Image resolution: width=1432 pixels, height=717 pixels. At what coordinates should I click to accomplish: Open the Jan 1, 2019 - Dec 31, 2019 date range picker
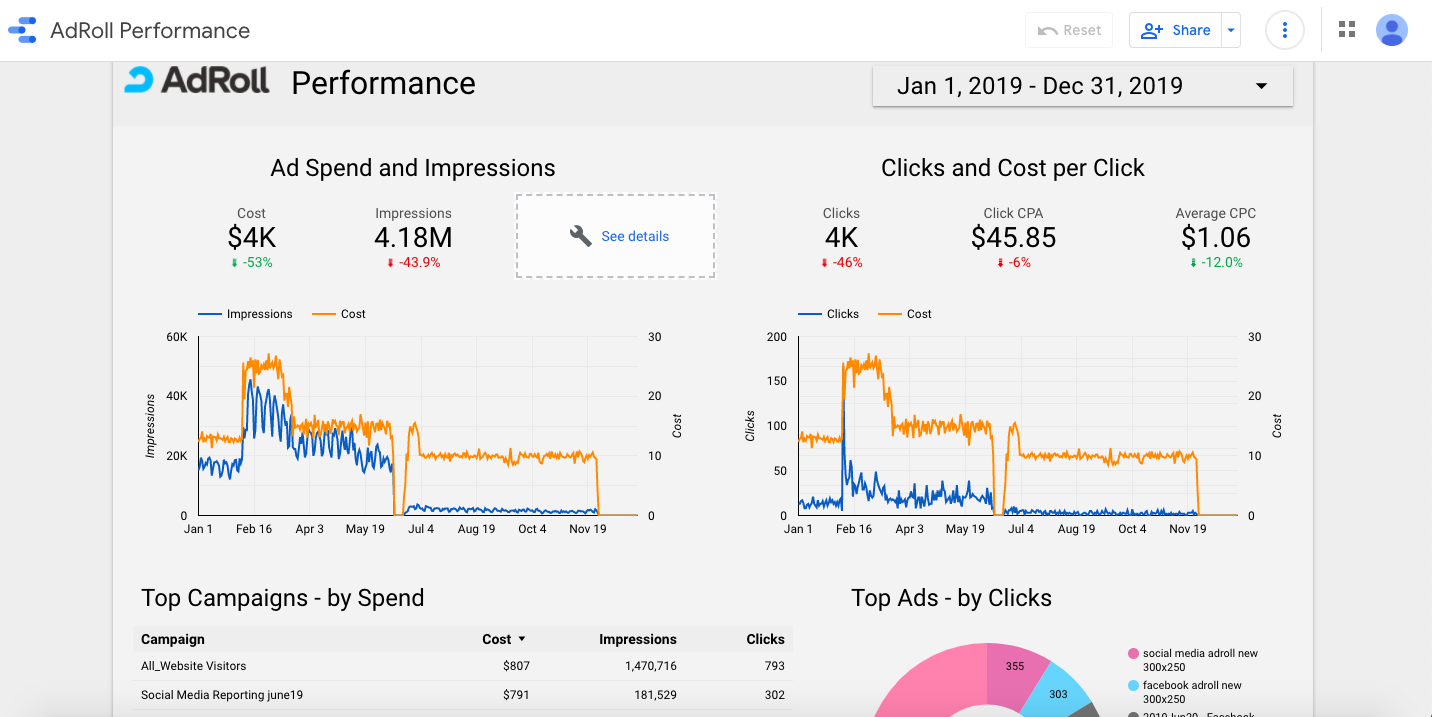point(1083,86)
